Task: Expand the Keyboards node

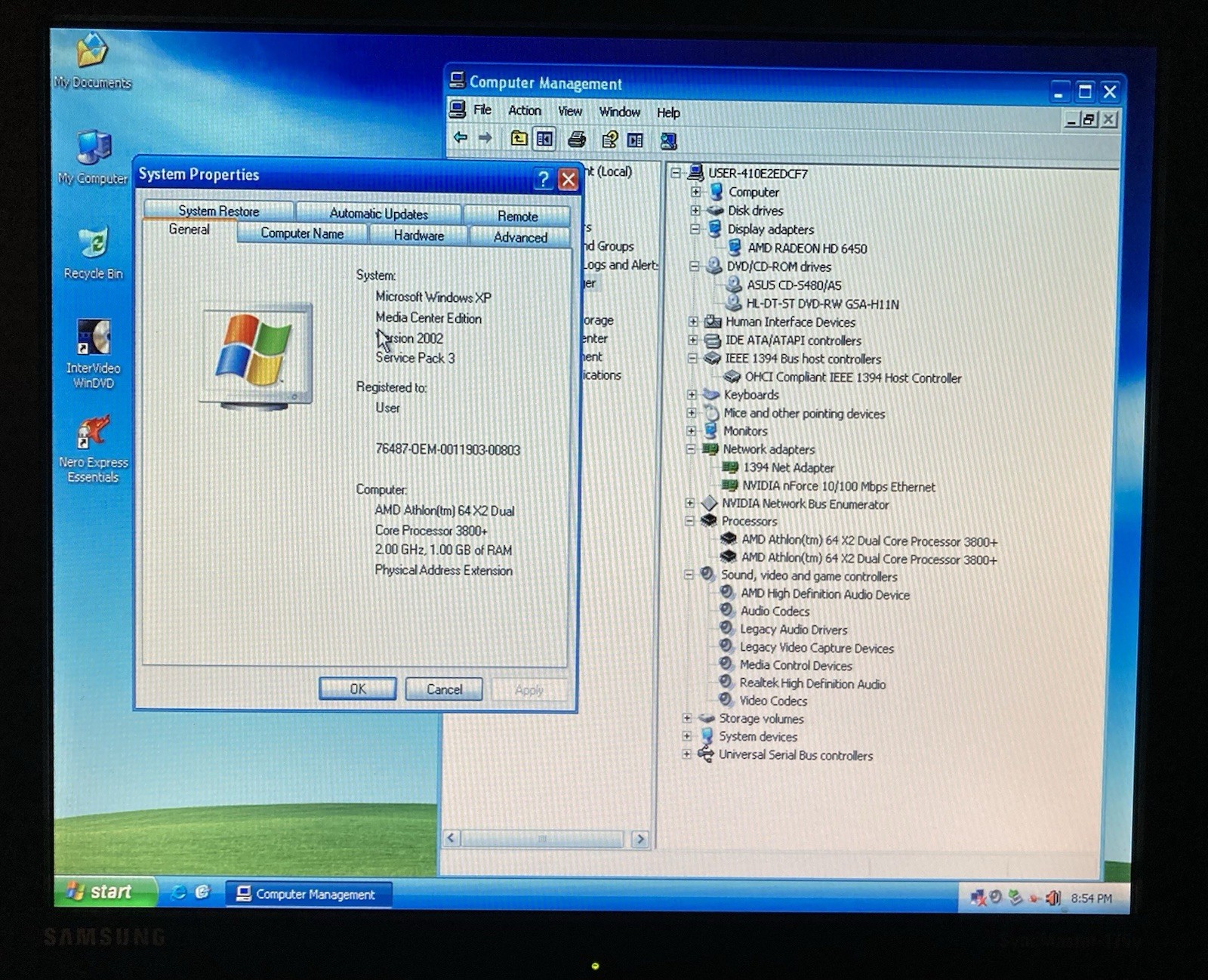Action: [692, 394]
